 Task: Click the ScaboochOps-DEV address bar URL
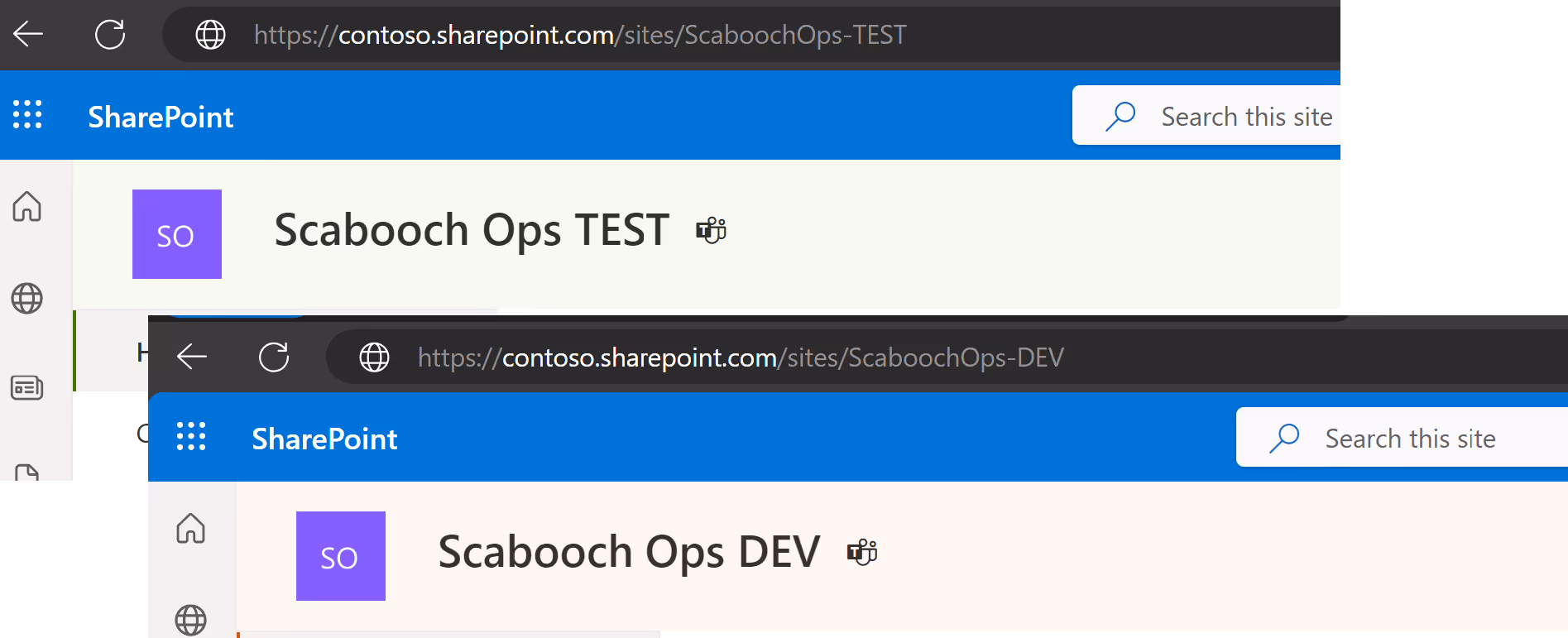click(x=741, y=357)
